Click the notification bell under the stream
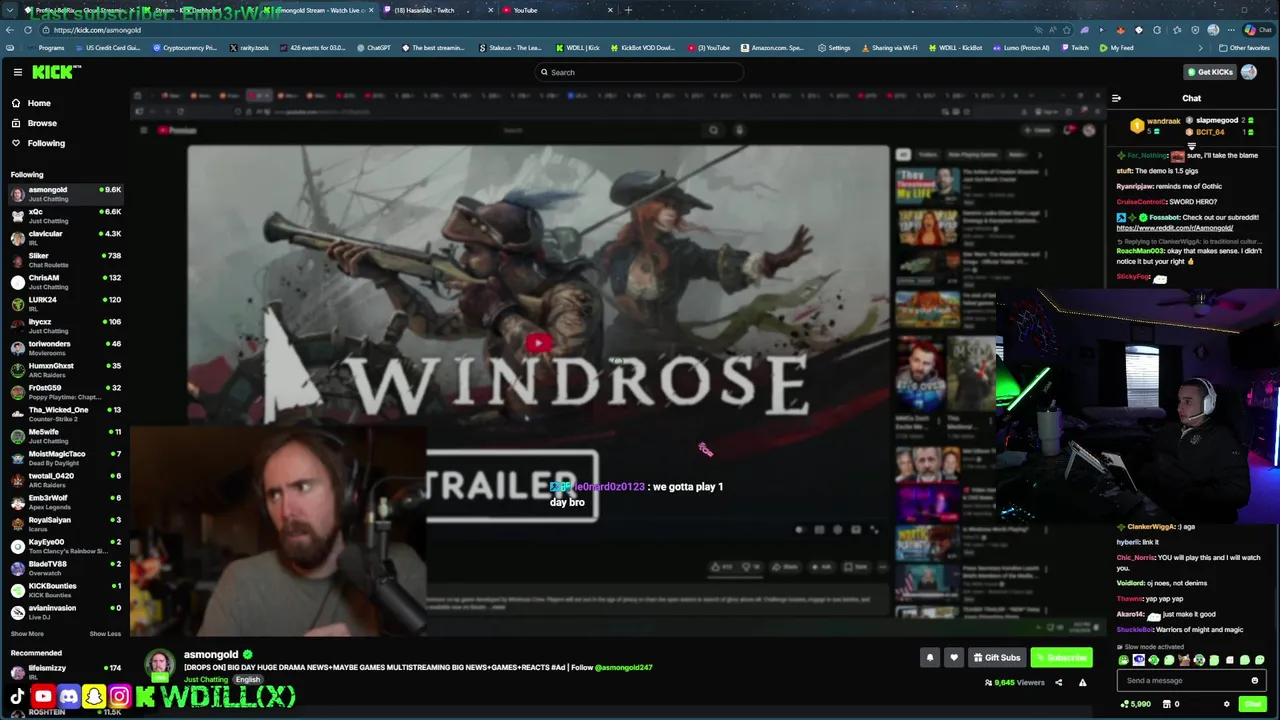 pos(930,657)
